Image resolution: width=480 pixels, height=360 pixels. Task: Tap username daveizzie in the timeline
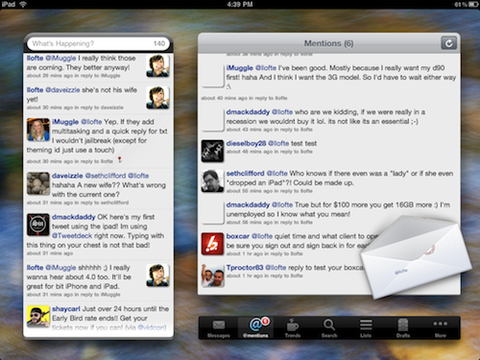pyautogui.click(x=67, y=176)
